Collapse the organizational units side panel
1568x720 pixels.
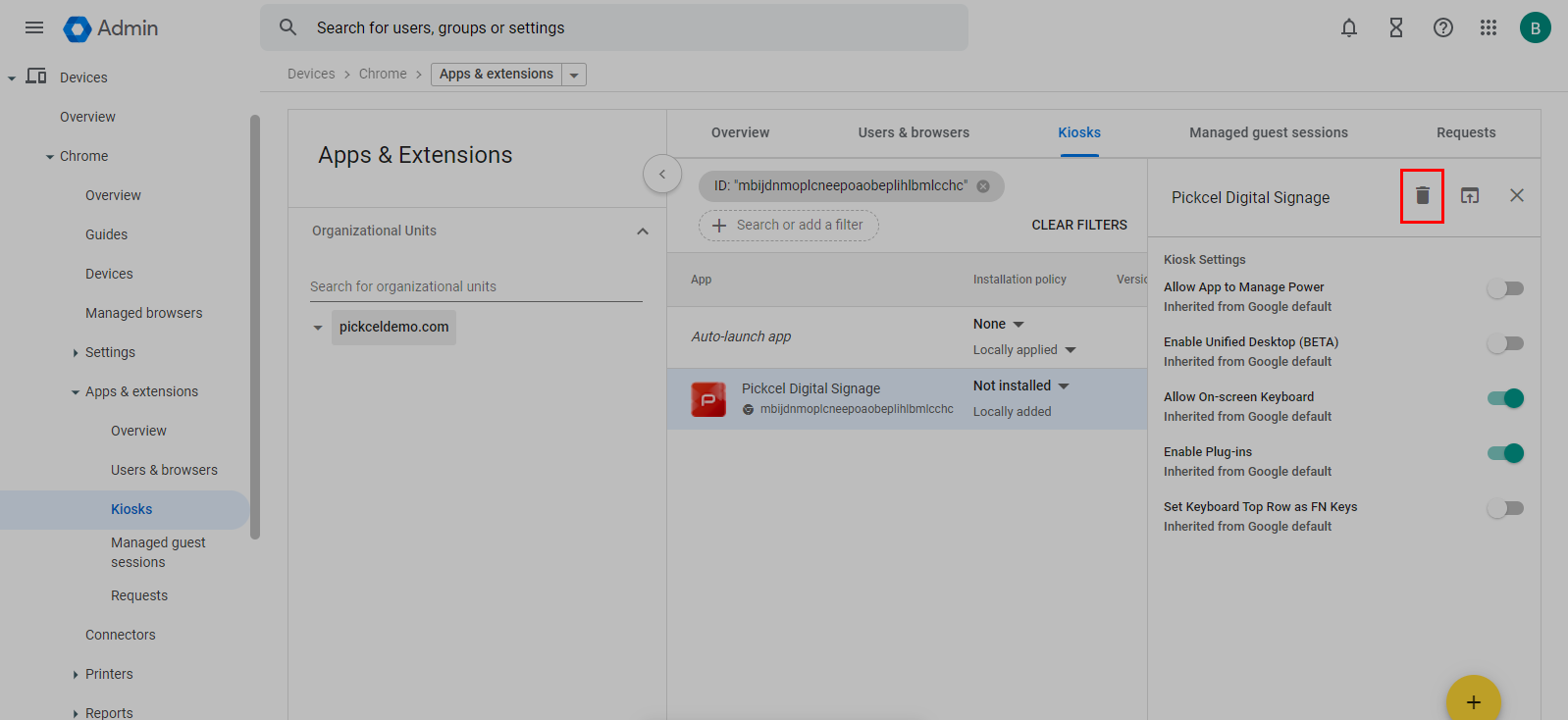[662, 175]
